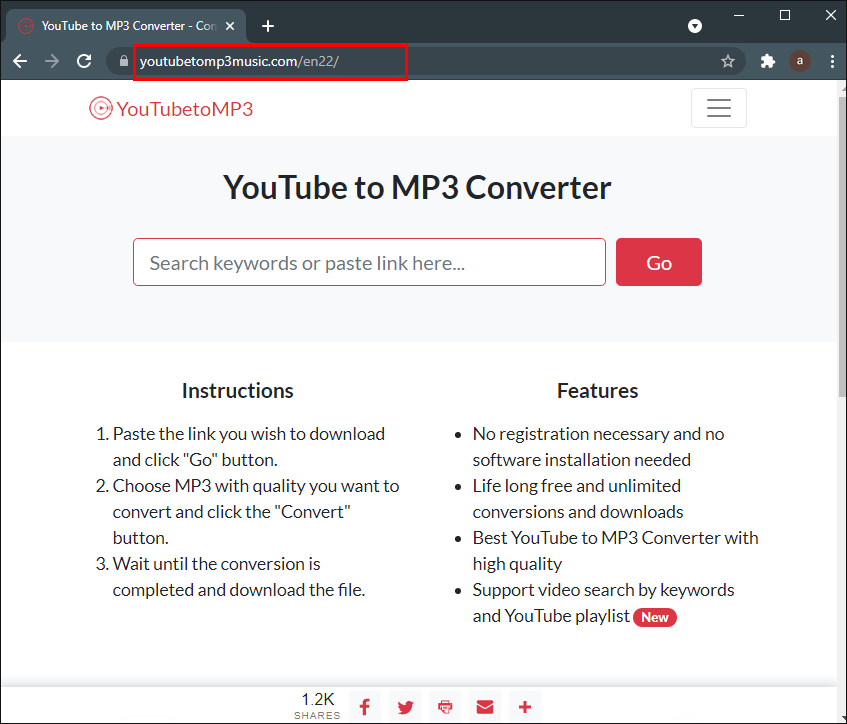Click the YouTubetoMP3 logo link
The width and height of the screenshot is (847, 724).
[171, 109]
